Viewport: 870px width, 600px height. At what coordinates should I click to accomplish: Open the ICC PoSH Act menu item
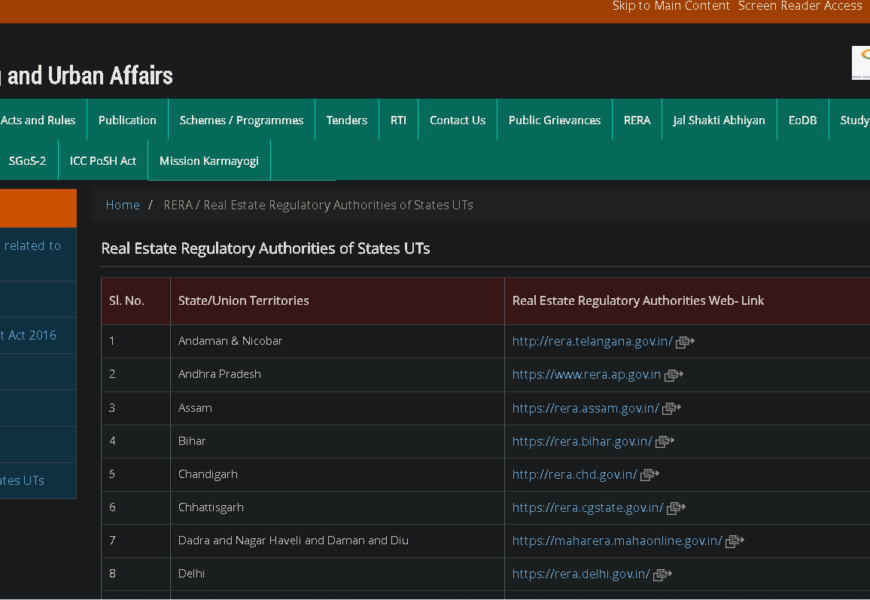point(103,160)
